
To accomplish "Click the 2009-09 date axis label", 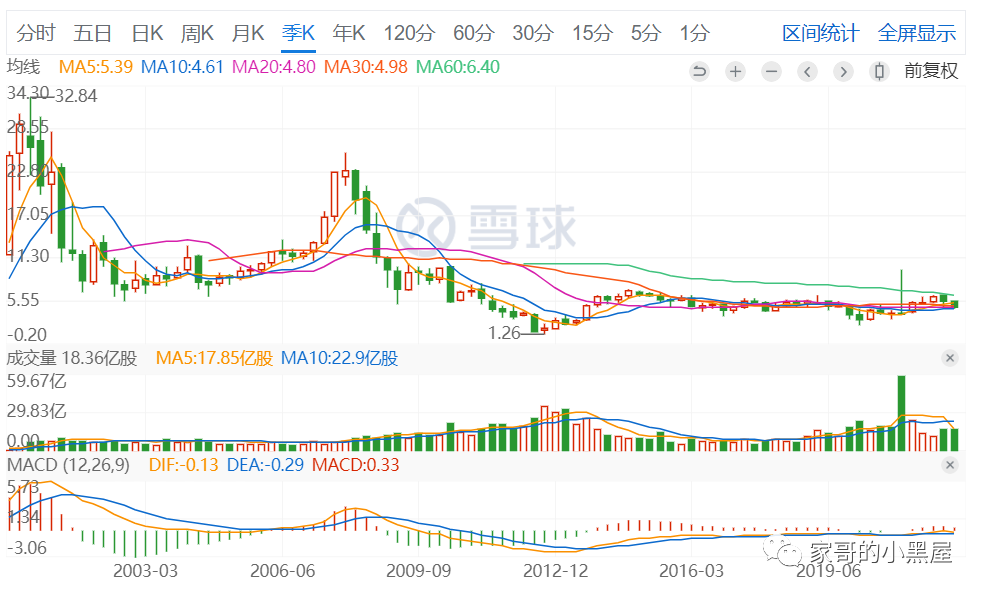I will point(419,571).
